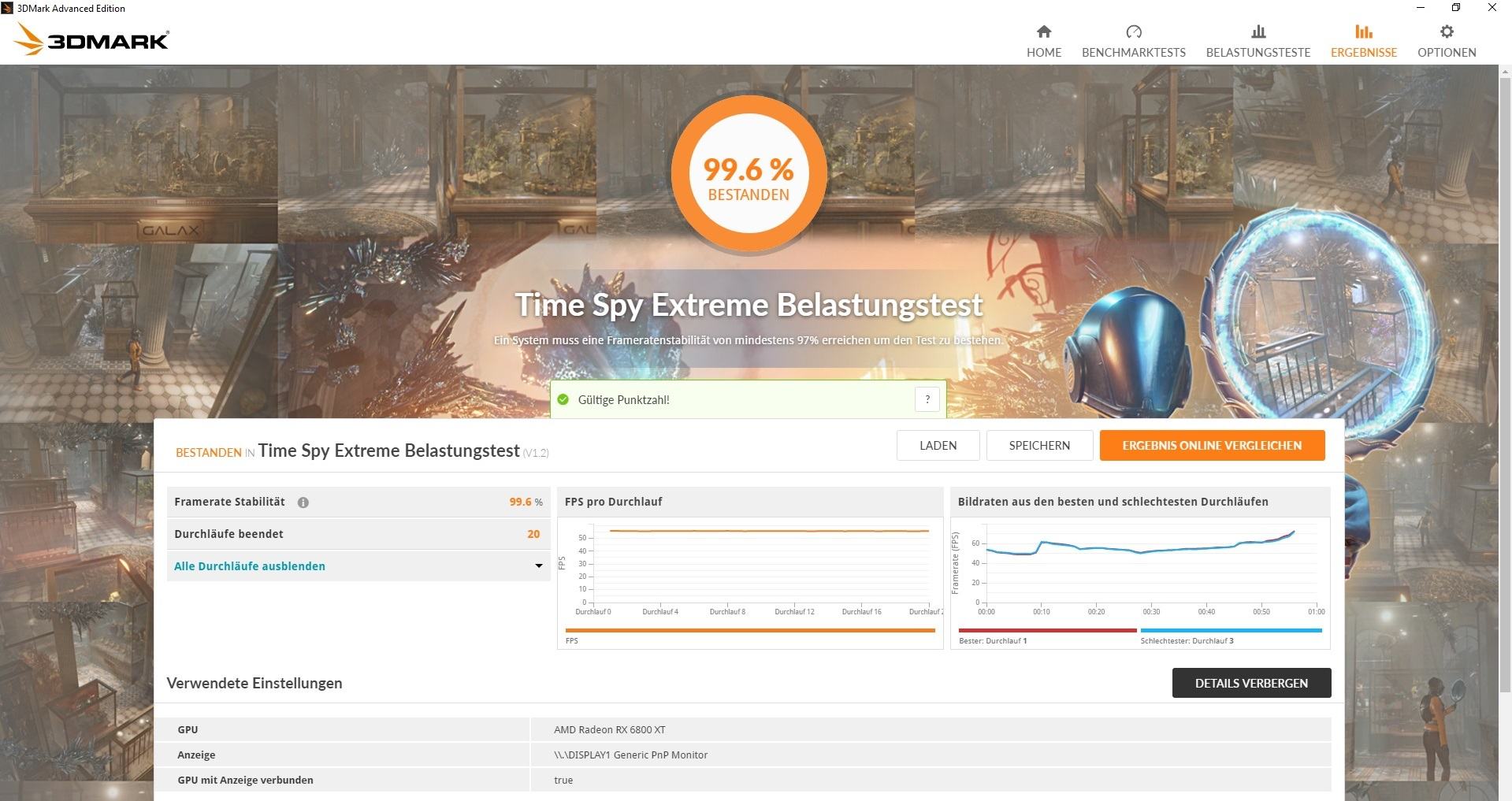Viewport: 1512px width, 801px height.
Task: Click the Framerate Stabilität info icon
Action: (x=303, y=502)
